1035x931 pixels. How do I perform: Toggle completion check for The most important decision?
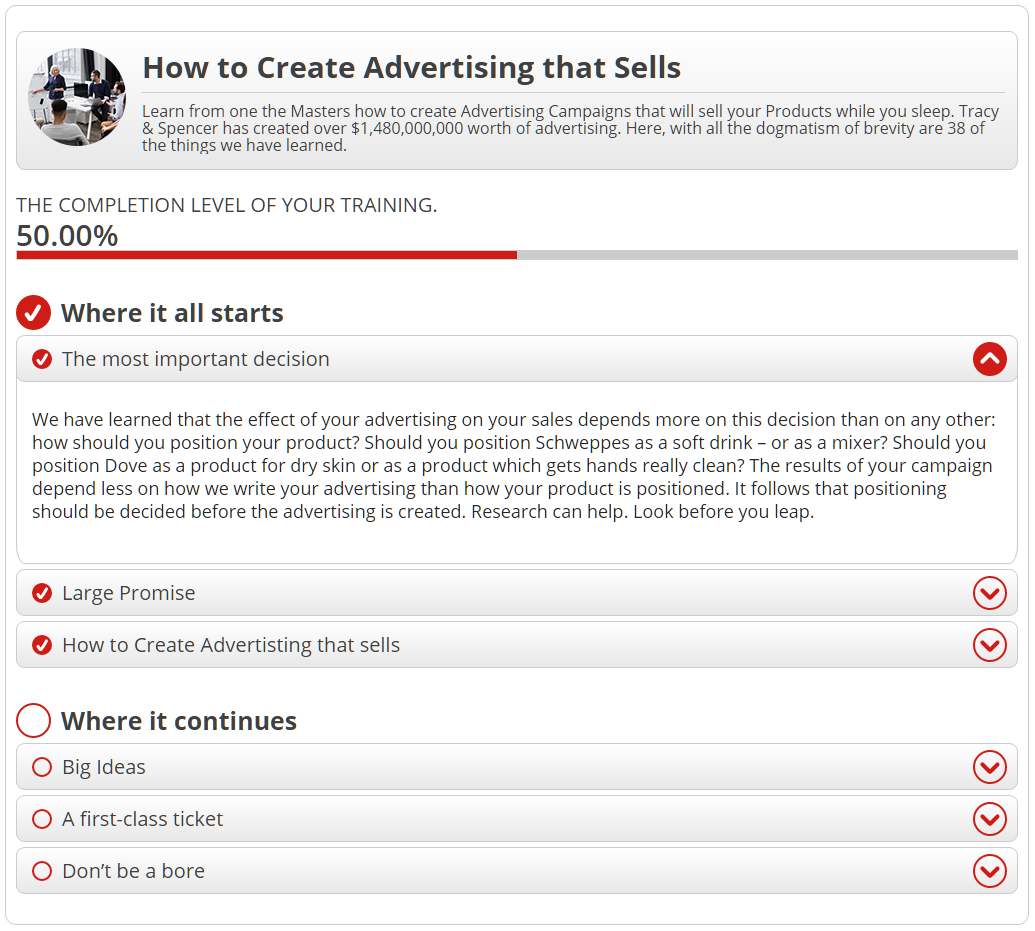[x=42, y=359]
